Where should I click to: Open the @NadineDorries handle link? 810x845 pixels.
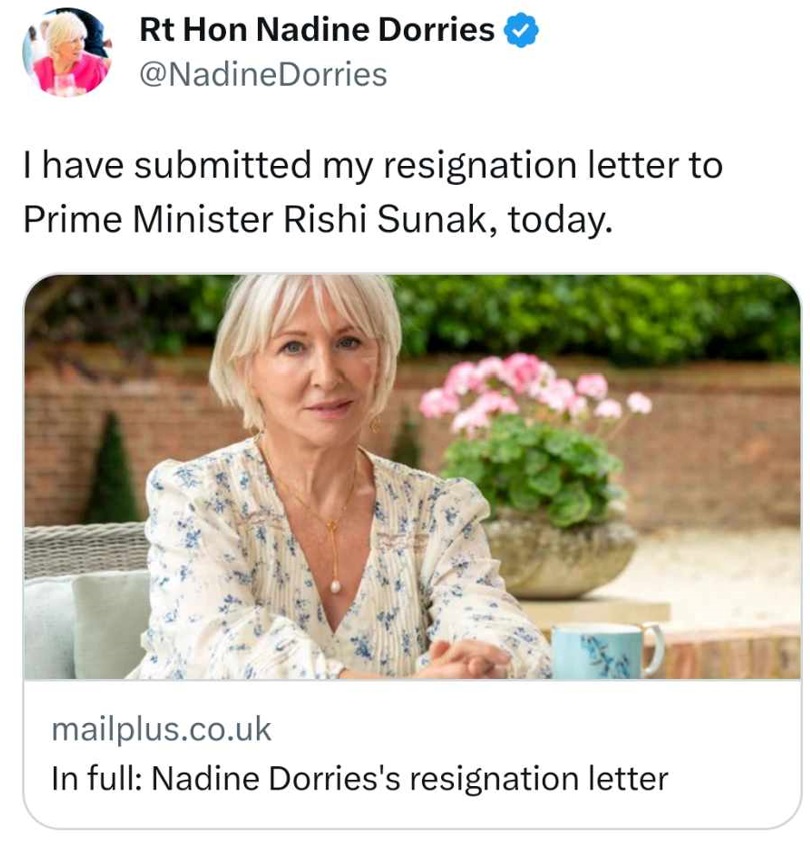coord(262,74)
